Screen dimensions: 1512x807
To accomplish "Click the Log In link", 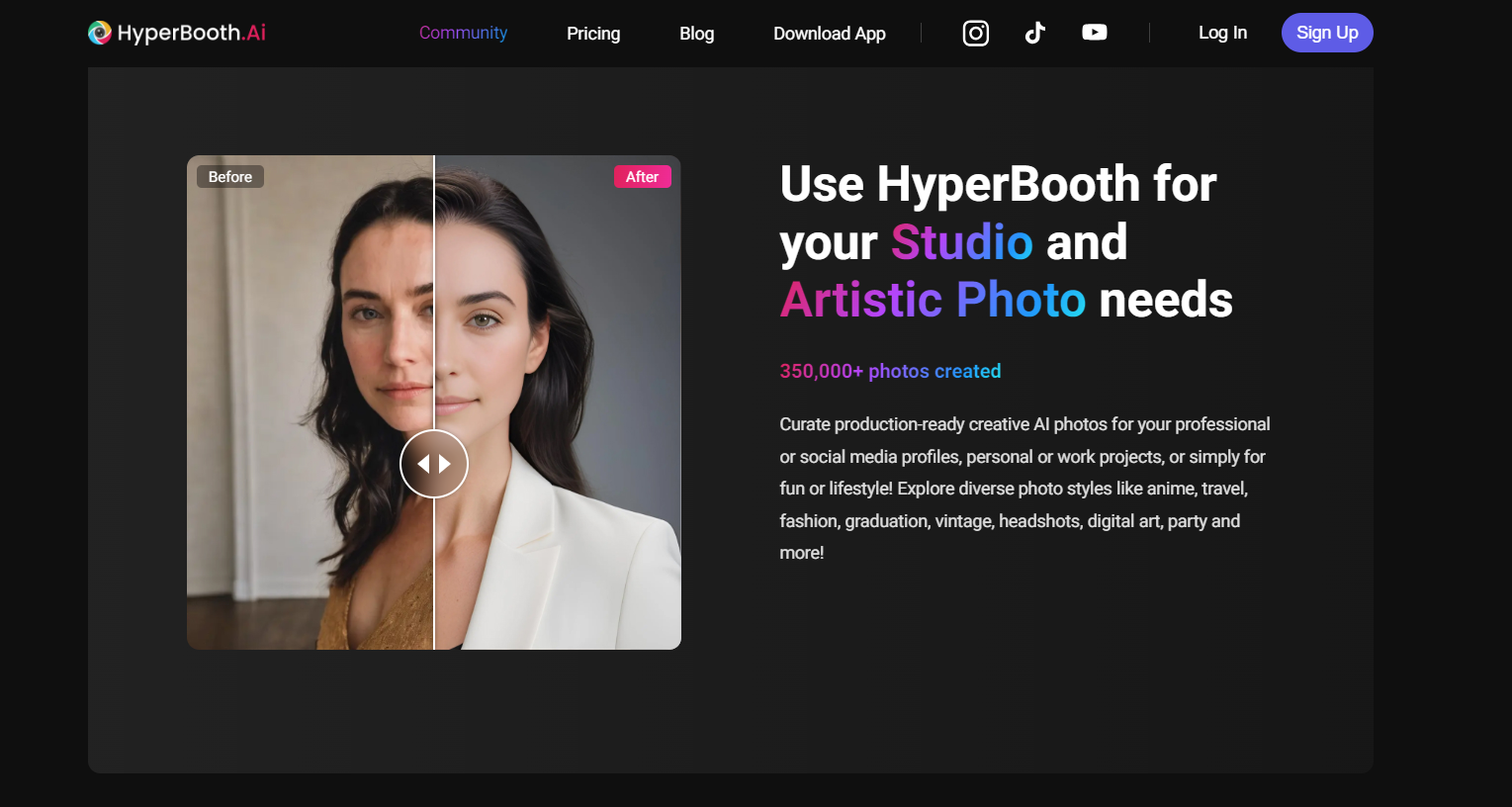I will tap(1222, 33).
